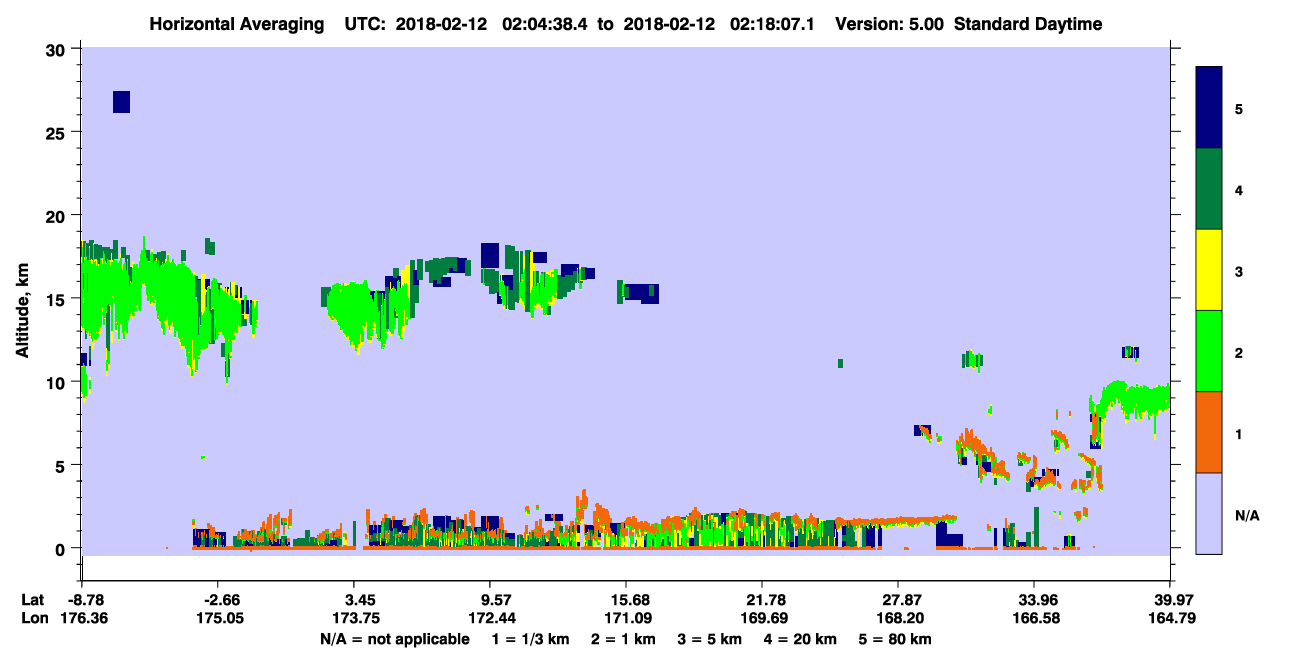This screenshot has height=667, width=1300.
Task: Click the orange color bar segment for value 1
Action: click(1209, 432)
